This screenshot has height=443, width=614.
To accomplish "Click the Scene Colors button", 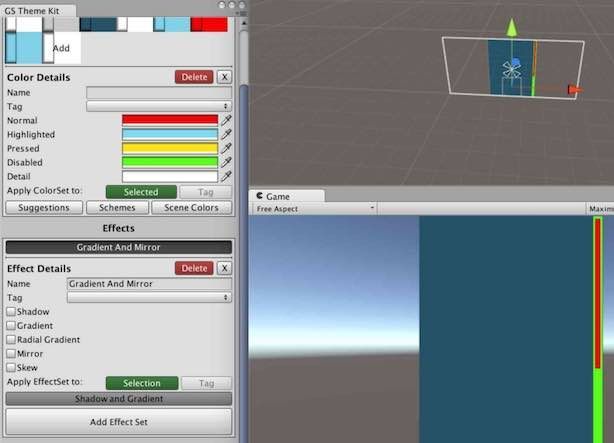I will coord(191,208).
